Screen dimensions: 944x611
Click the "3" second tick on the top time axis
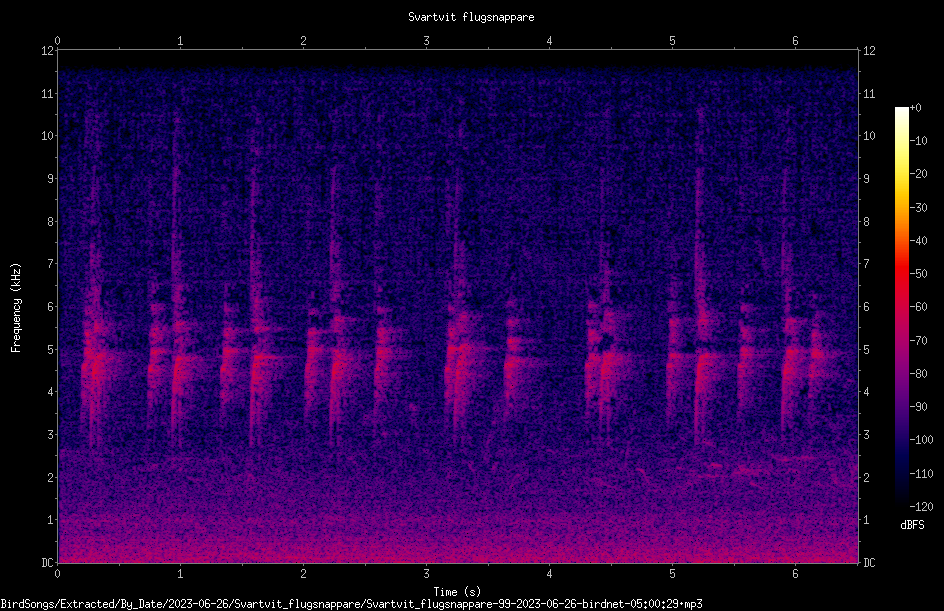(x=426, y=41)
